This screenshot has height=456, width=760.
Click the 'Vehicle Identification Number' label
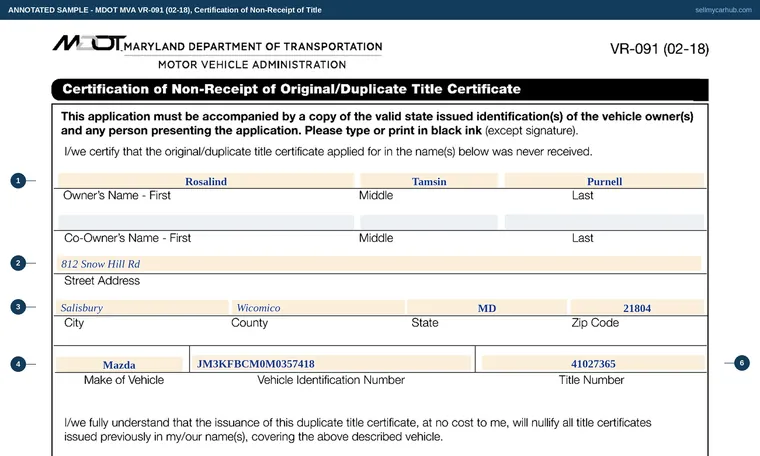[x=331, y=380]
